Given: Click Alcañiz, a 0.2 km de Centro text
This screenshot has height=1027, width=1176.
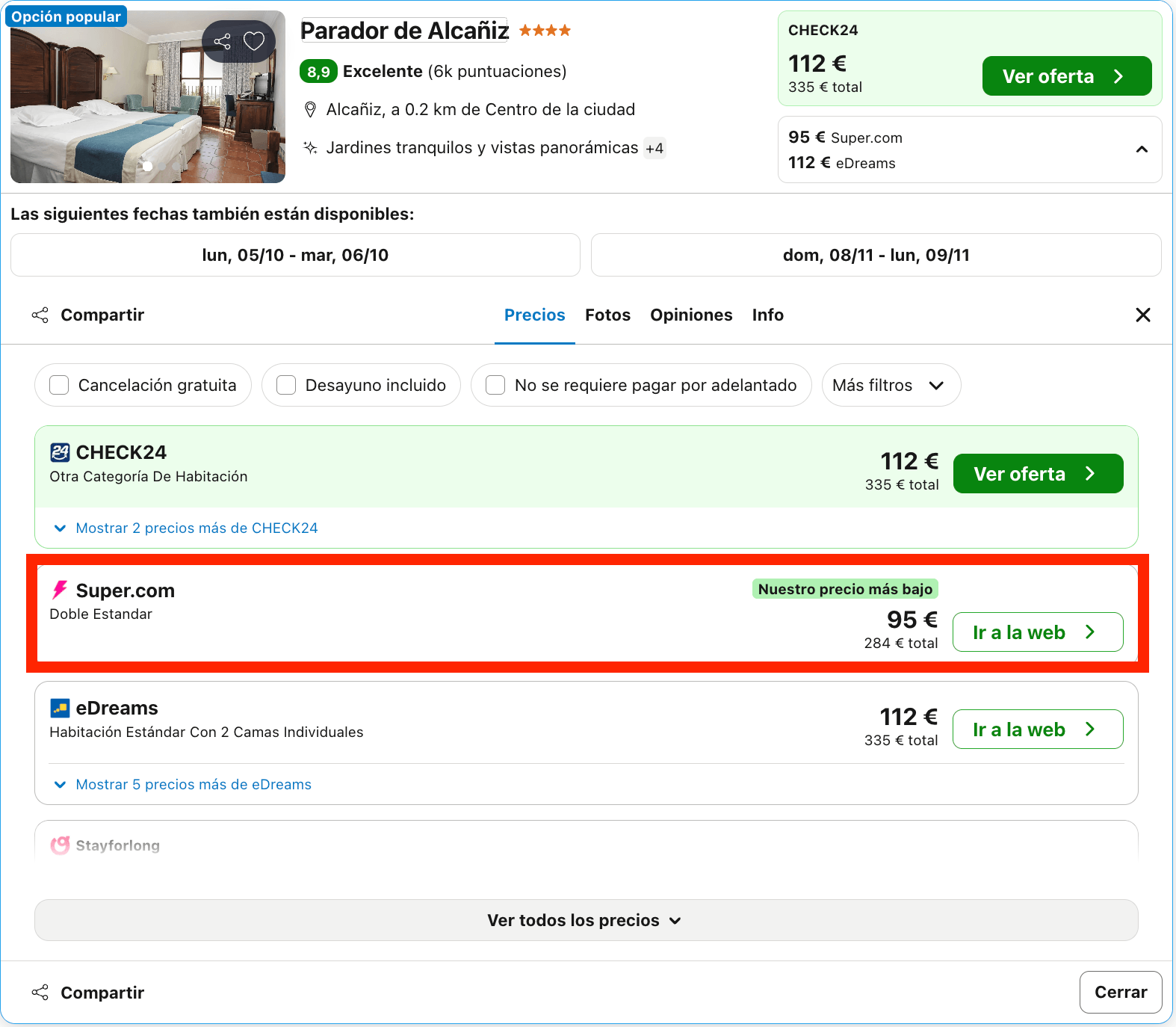Looking at the screenshot, I should tap(480, 109).
